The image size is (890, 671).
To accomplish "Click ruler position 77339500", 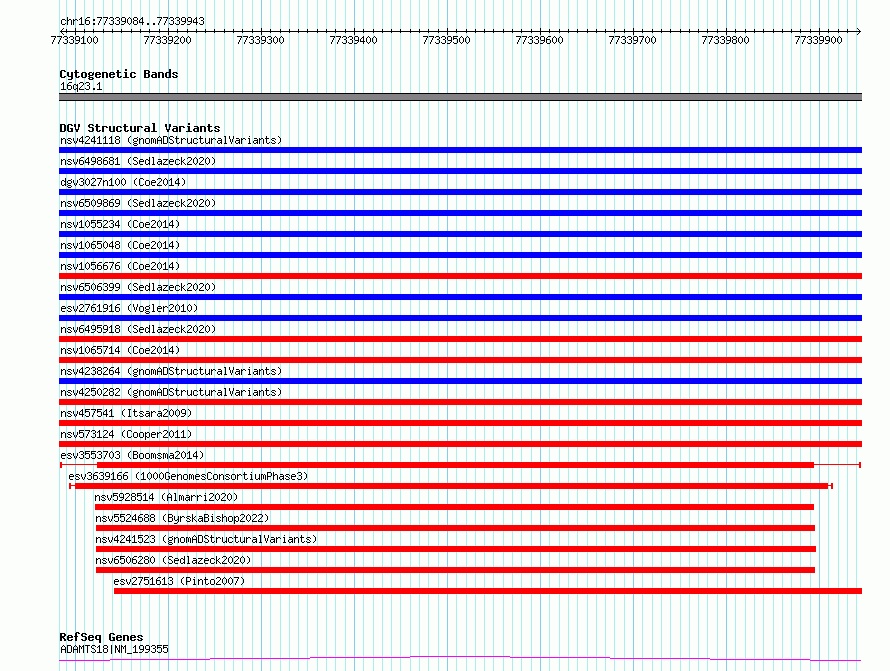I will pos(447,40).
